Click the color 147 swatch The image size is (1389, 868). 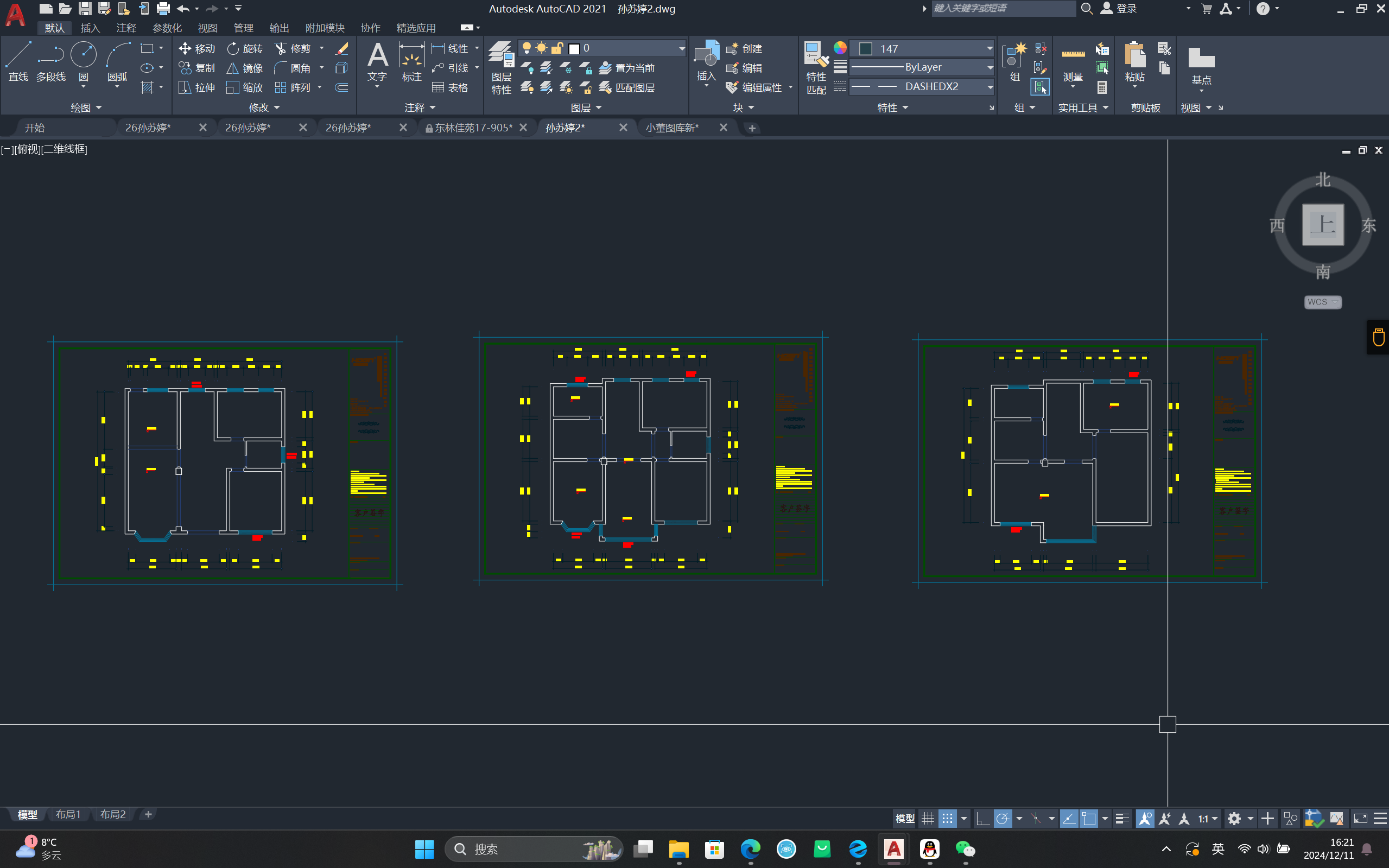click(866, 49)
